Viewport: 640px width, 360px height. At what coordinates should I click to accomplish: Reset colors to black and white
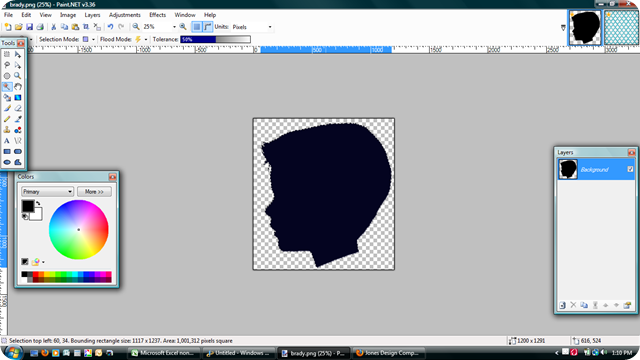point(25,217)
